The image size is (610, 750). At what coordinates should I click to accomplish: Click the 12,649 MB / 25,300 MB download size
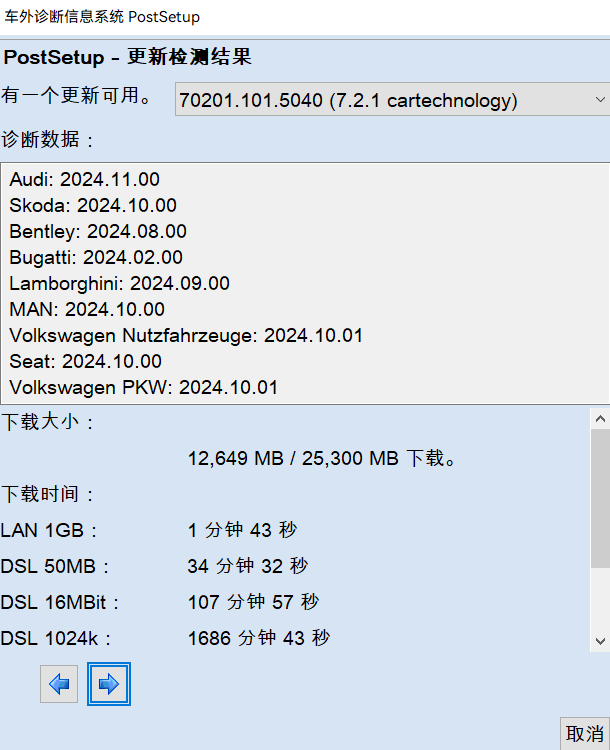point(321,458)
